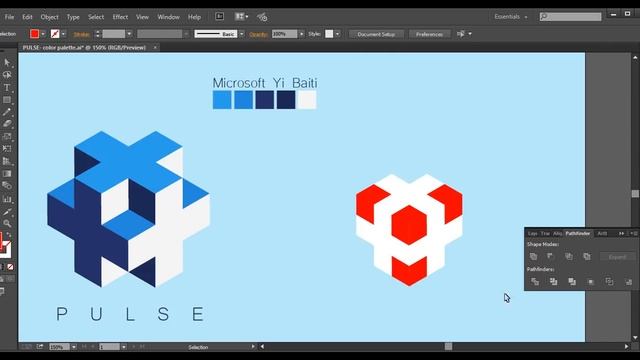Click the Document Setup button
This screenshot has height=360, width=640.
point(376,34)
